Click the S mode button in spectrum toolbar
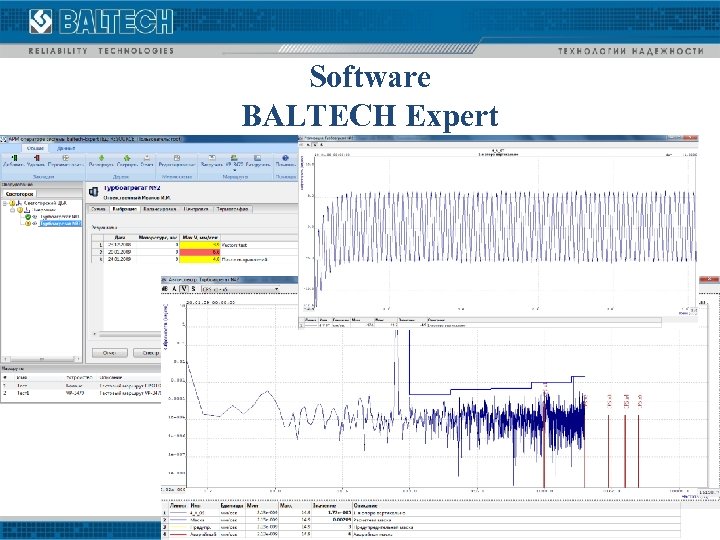The height and width of the screenshot is (540, 720). (x=193, y=289)
